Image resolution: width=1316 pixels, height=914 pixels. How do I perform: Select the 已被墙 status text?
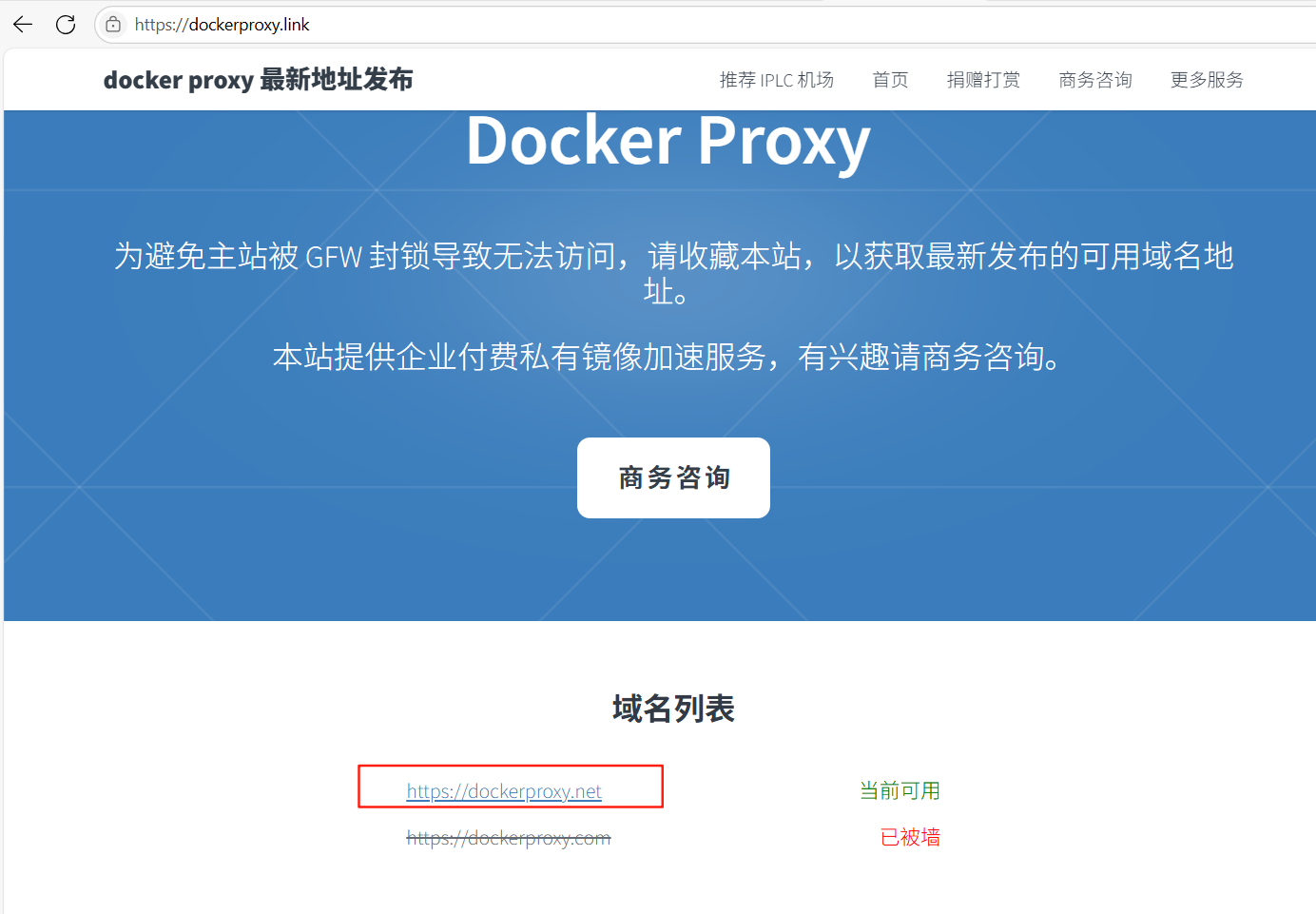[911, 837]
